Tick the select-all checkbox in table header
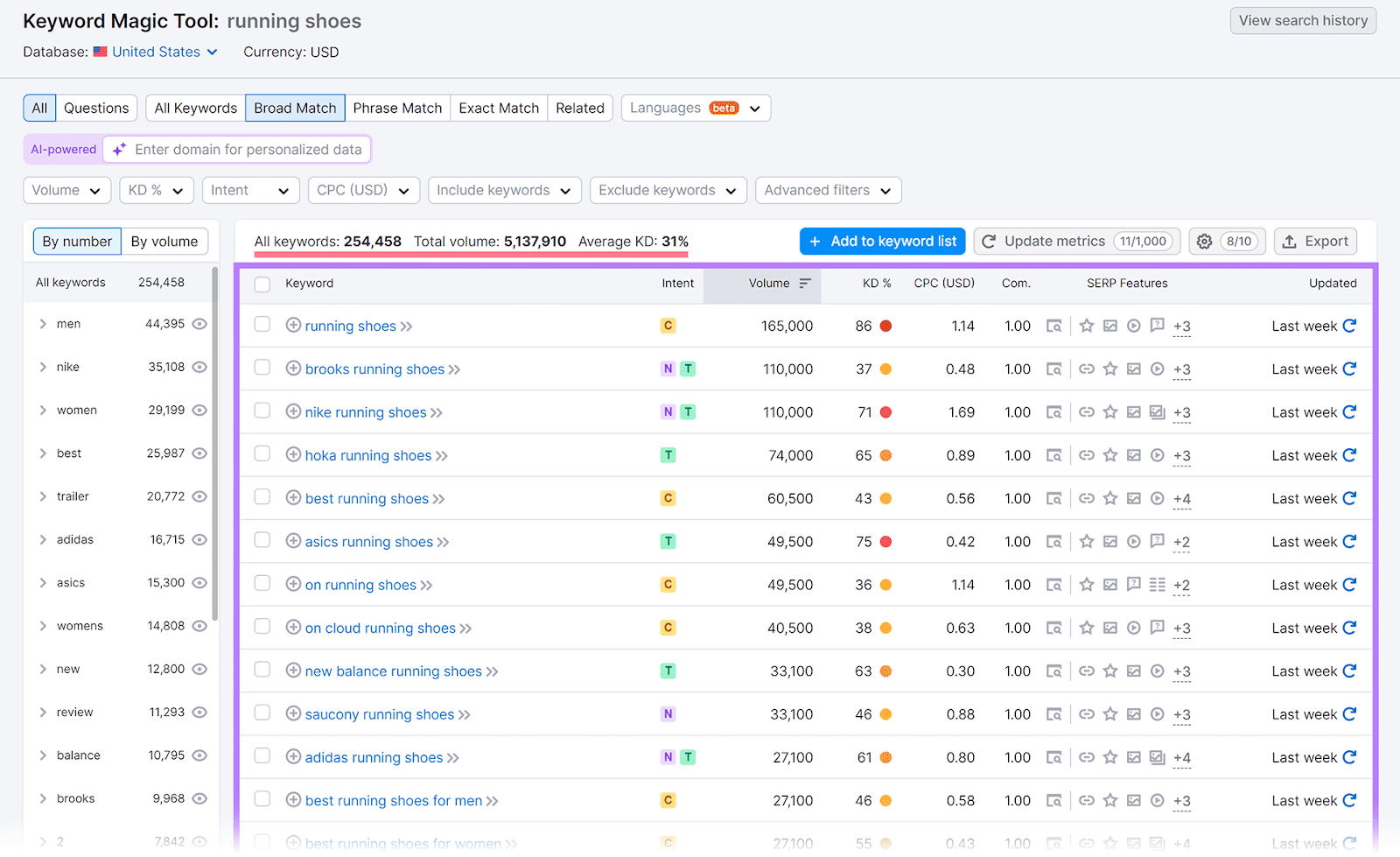This screenshot has height=857, width=1400. [x=262, y=284]
